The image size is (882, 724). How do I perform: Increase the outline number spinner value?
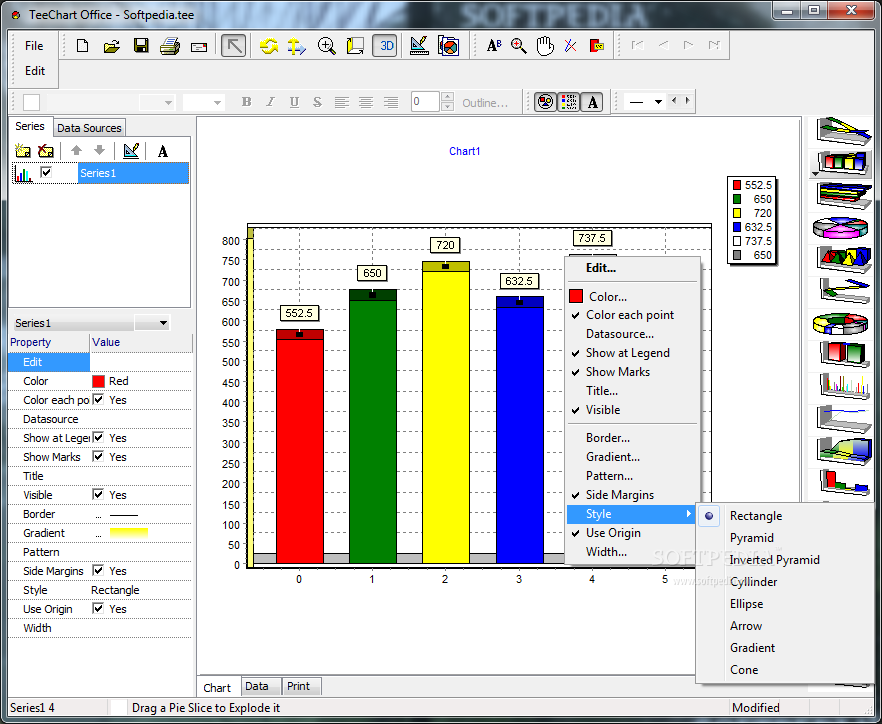pos(448,97)
